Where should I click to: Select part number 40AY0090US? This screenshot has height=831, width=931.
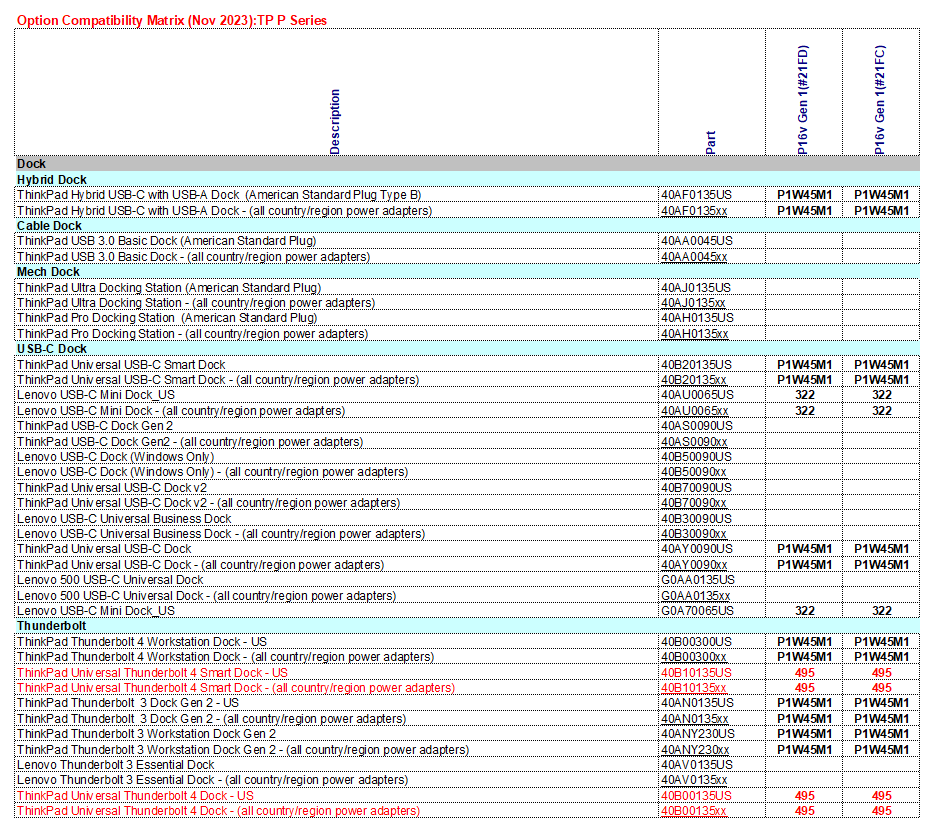pos(697,549)
